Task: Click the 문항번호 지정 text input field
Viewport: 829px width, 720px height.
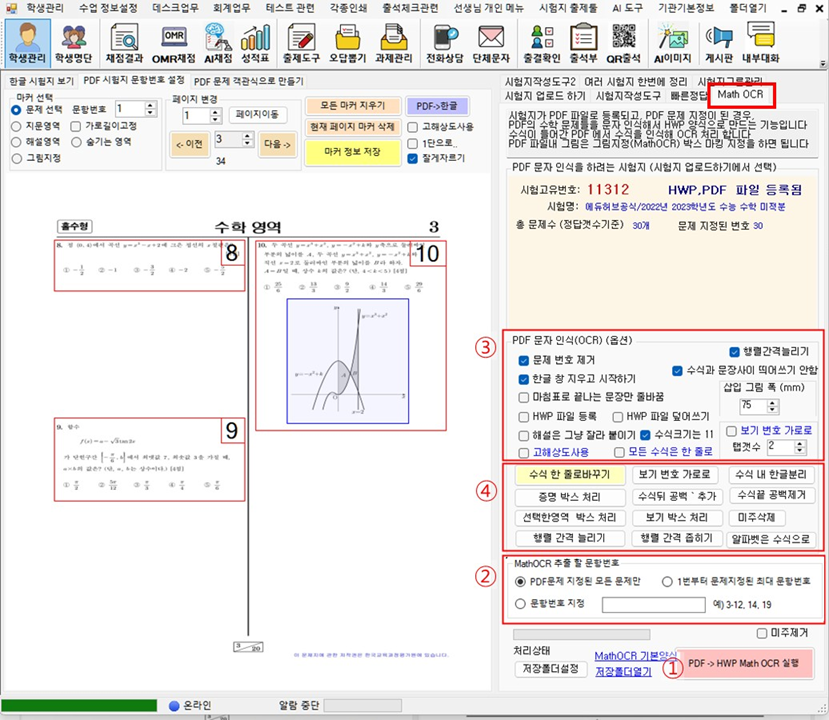Action: pyautogui.click(x=651, y=604)
